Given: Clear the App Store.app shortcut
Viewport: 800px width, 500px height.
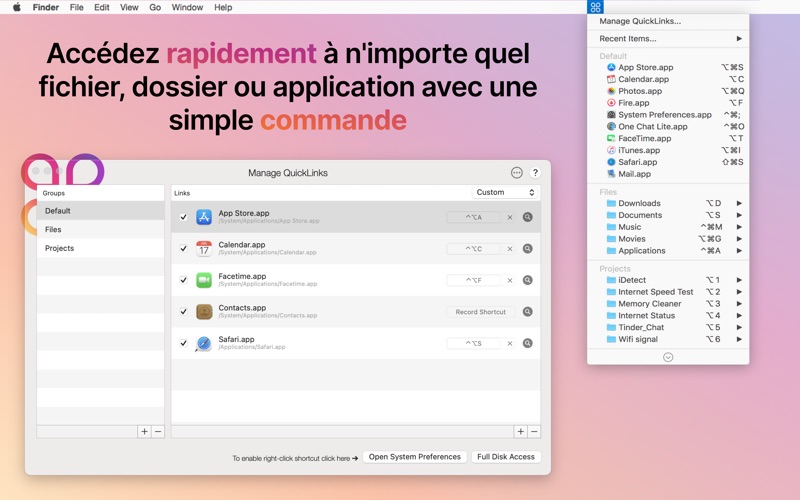Looking at the screenshot, I should 510,217.
